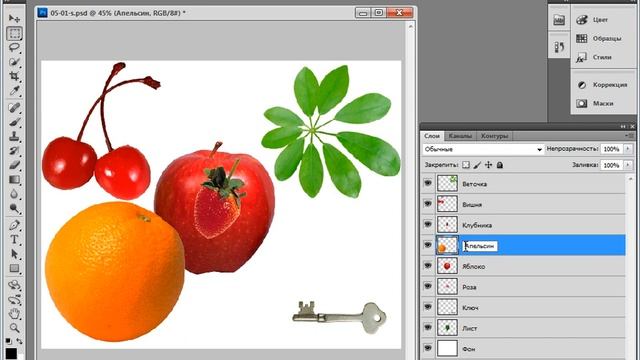Screen dimensions: 640x360
Task: Select the Quick Selection tool
Action: pos(14,62)
